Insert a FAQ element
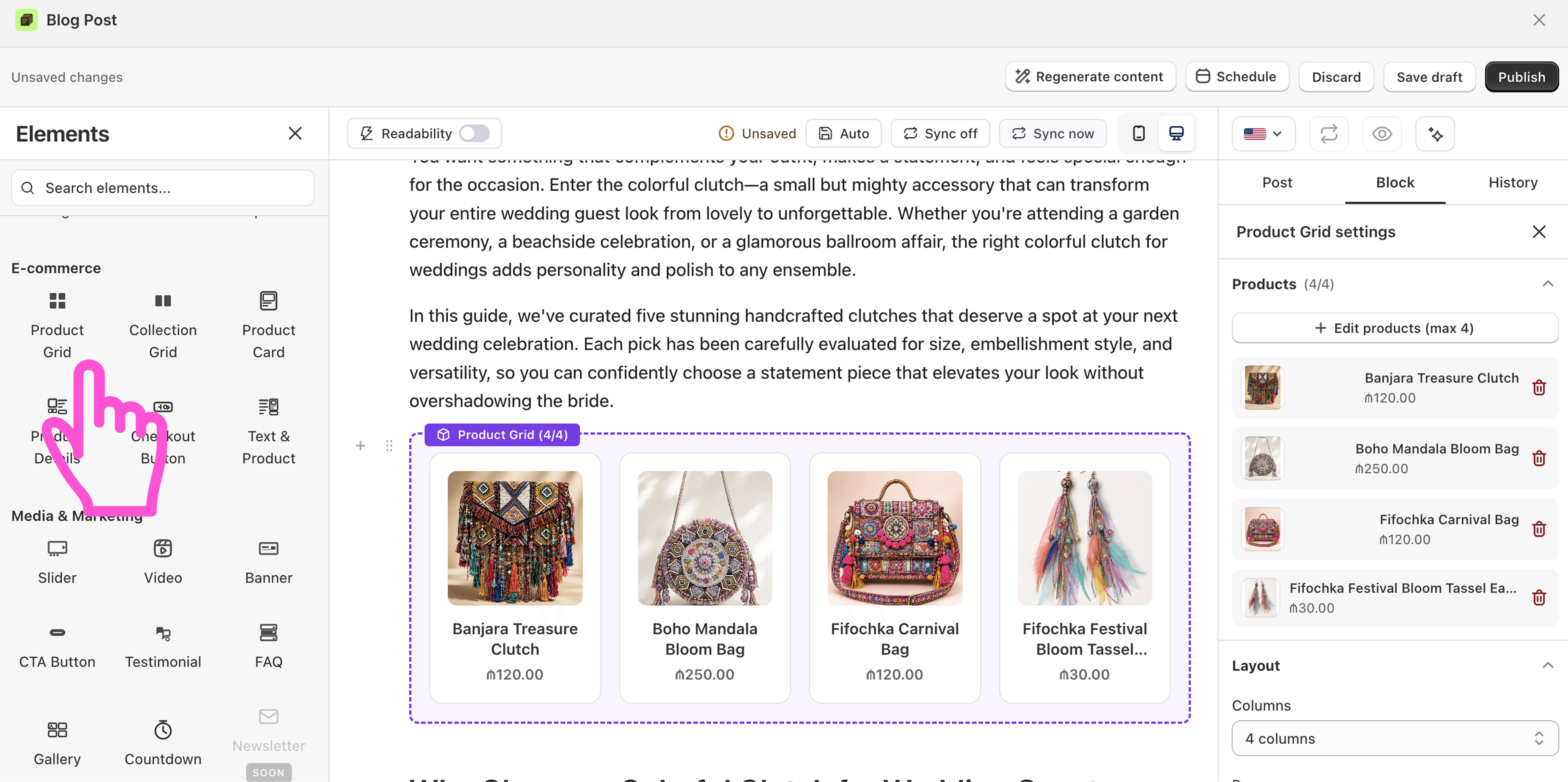The width and height of the screenshot is (1568, 782). pos(268,646)
